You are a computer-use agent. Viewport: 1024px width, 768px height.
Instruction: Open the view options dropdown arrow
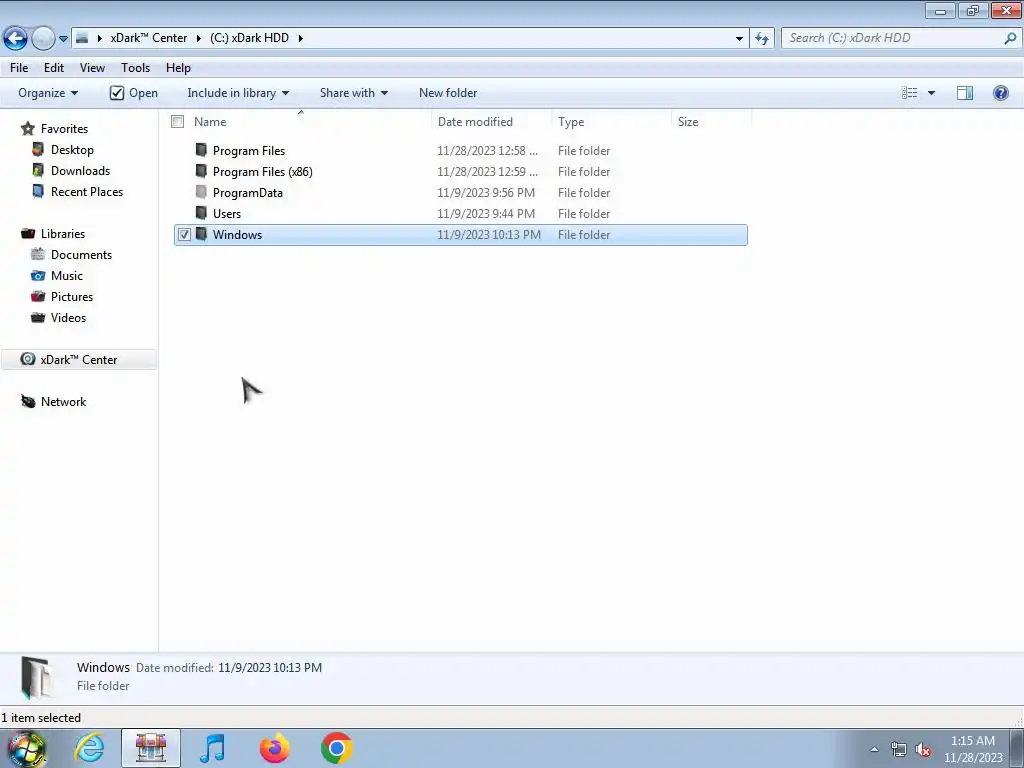[931, 93]
